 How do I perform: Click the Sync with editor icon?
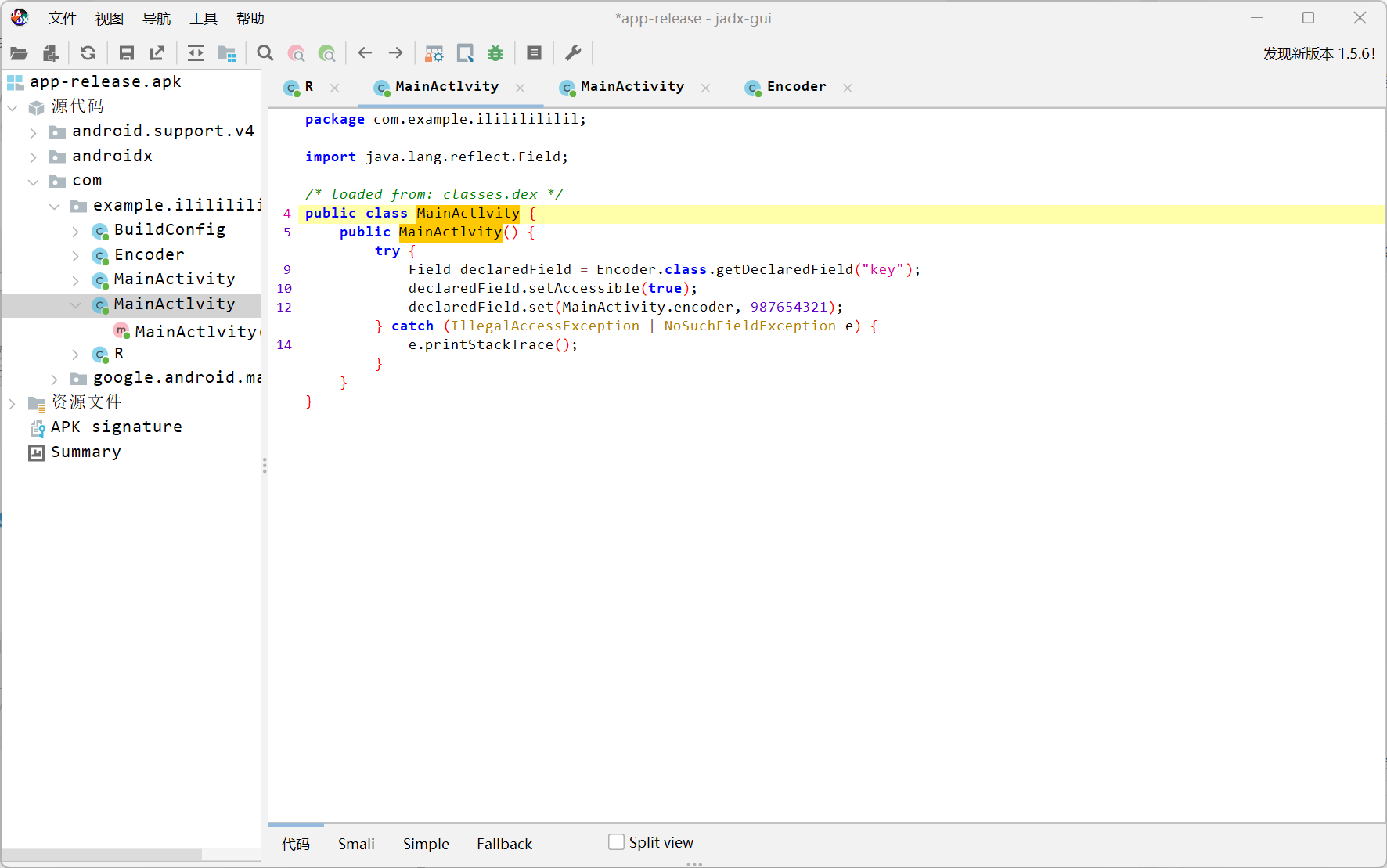click(196, 53)
